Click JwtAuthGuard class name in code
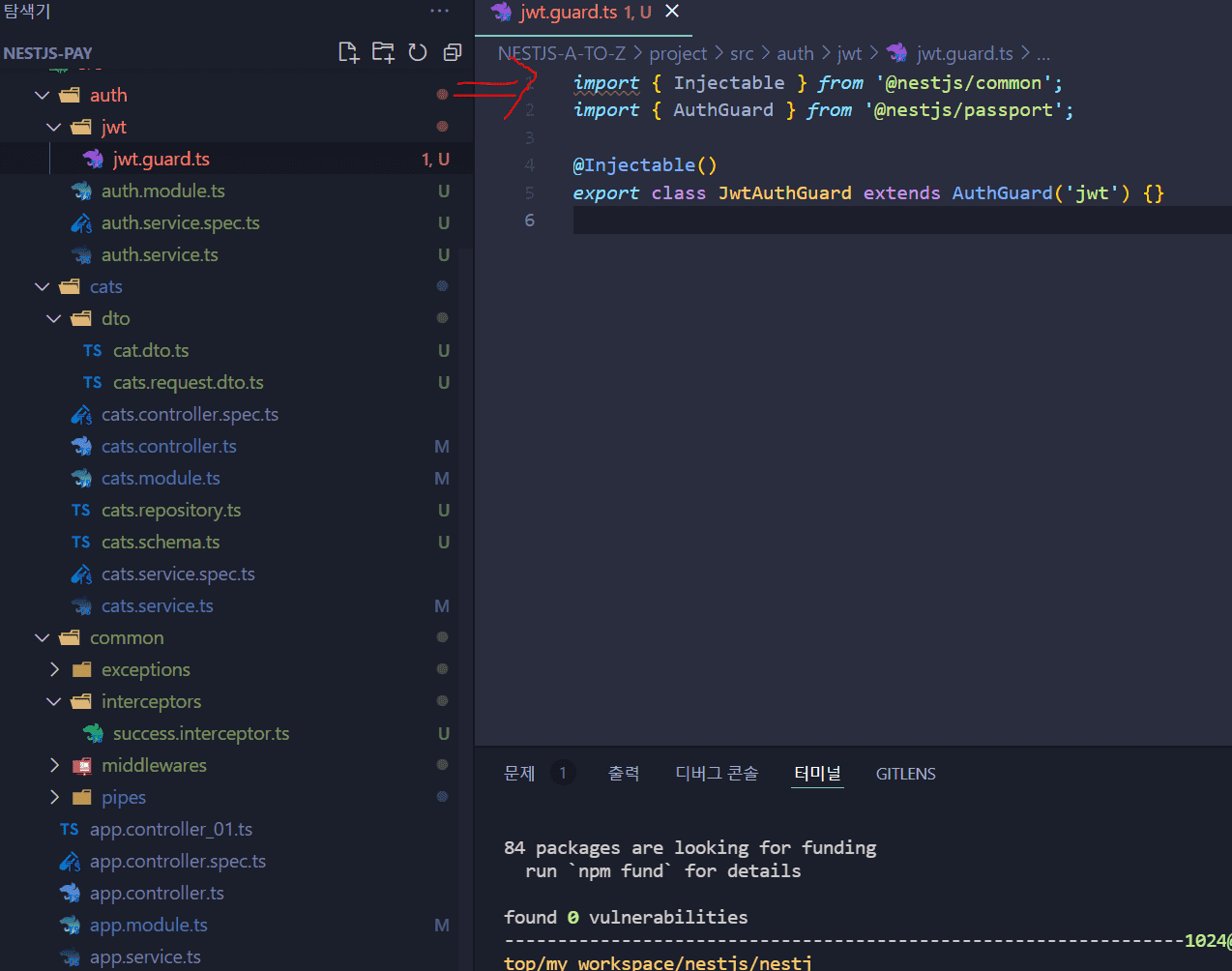The image size is (1232, 971). coord(784,192)
